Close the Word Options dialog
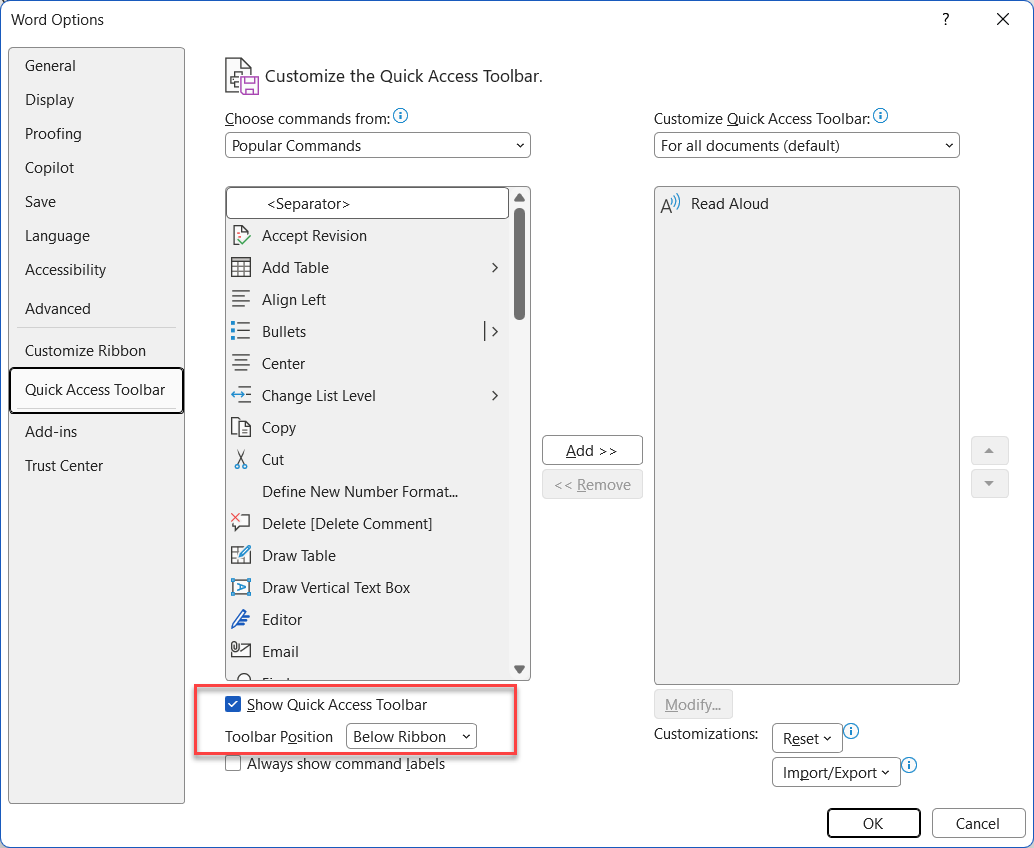The width and height of the screenshot is (1034, 848). tap(1003, 19)
